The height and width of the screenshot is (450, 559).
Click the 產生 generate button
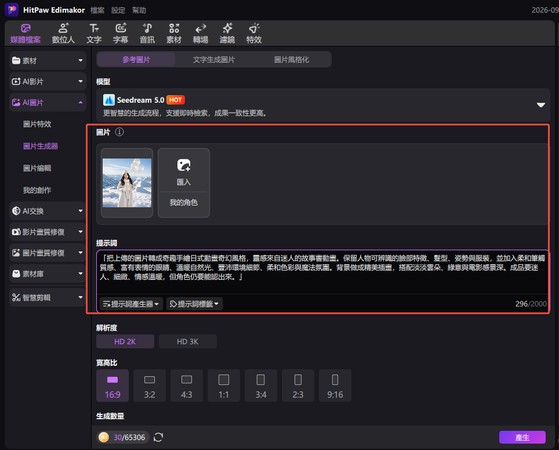522,437
